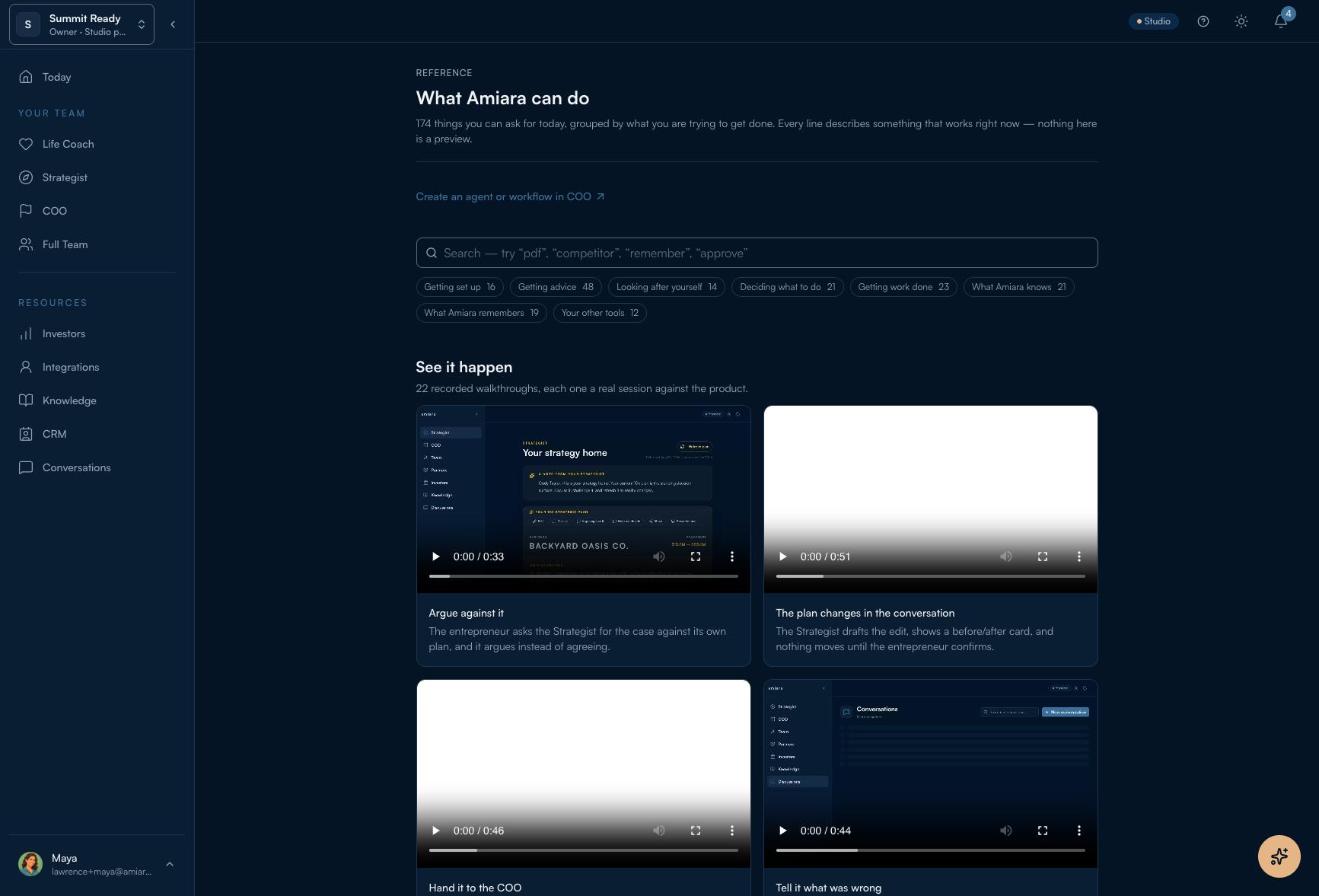Filter by 'Getting work done 23' chip

(x=904, y=287)
